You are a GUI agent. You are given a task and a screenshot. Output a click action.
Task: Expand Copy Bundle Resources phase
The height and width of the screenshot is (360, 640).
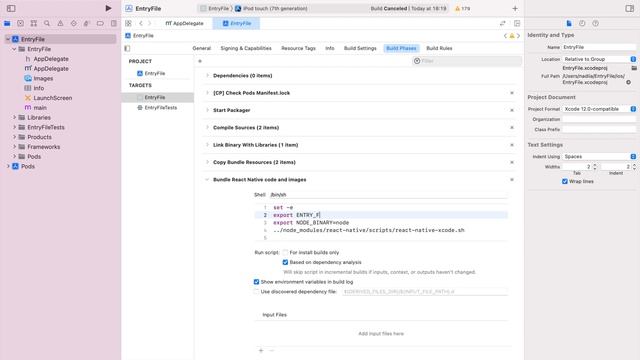pyautogui.click(x=207, y=162)
